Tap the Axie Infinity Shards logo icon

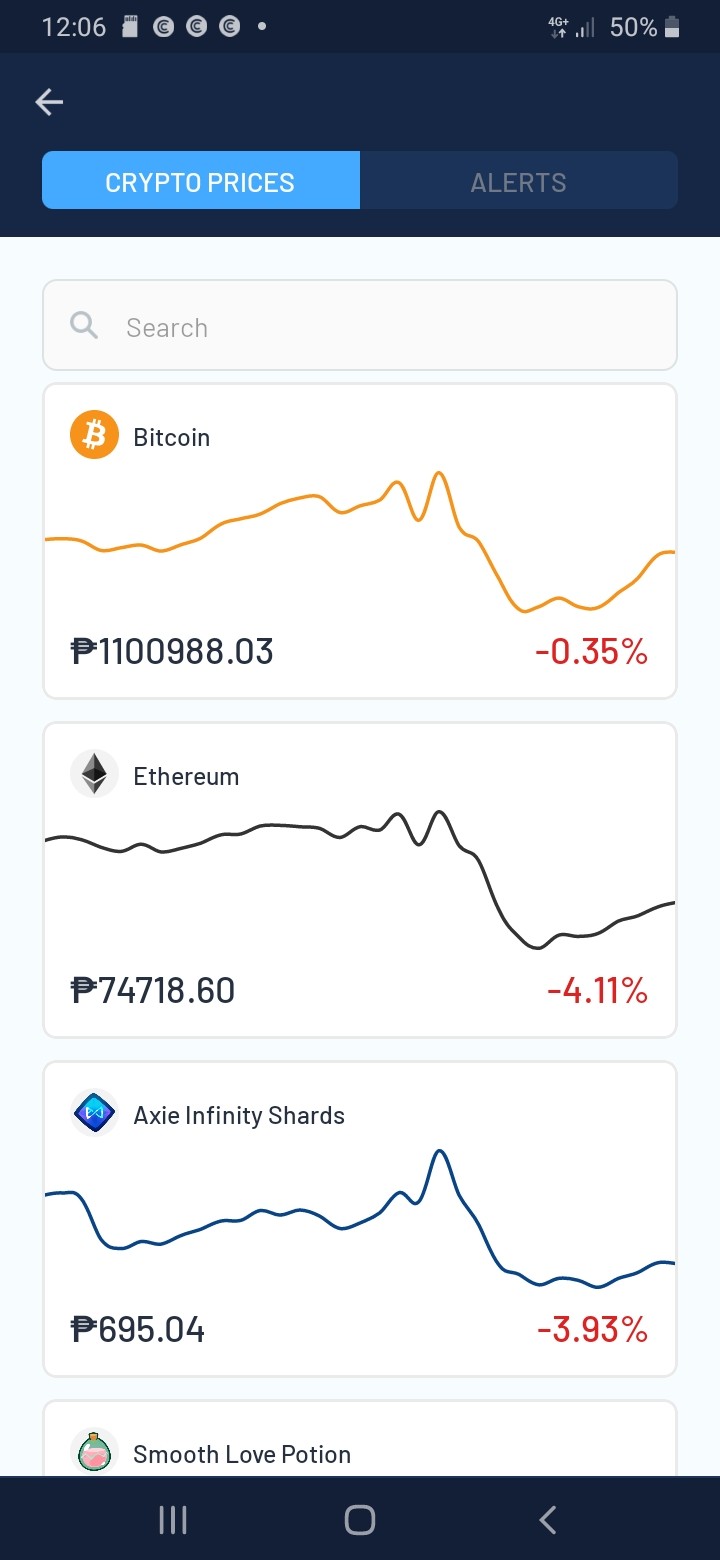tap(94, 1113)
